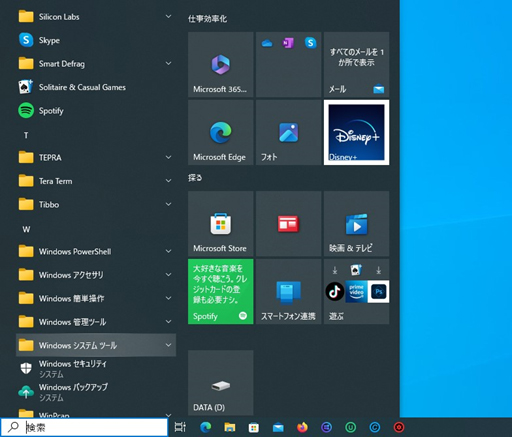Click the Photoshop icon in 遊ぶ folder
512x437 pixels.
click(x=378, y=292)
